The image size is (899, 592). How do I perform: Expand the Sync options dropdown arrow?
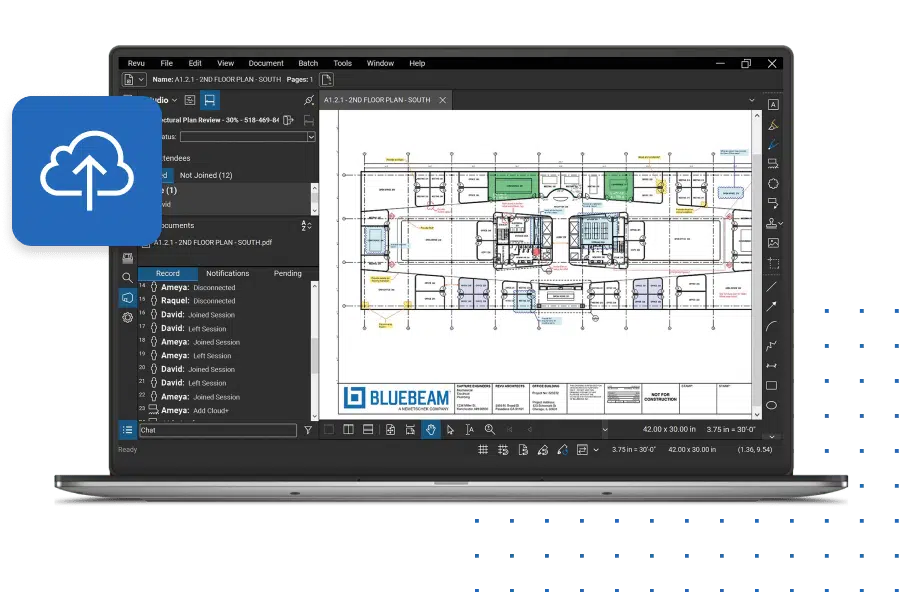[x=596, y=450]
